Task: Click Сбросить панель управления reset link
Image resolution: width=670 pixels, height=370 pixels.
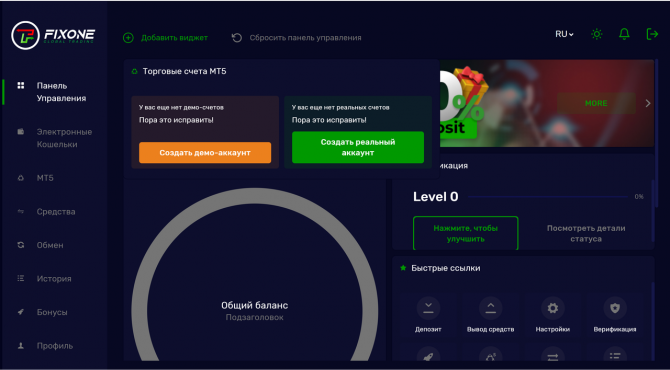Action: (x=297, y=38)
